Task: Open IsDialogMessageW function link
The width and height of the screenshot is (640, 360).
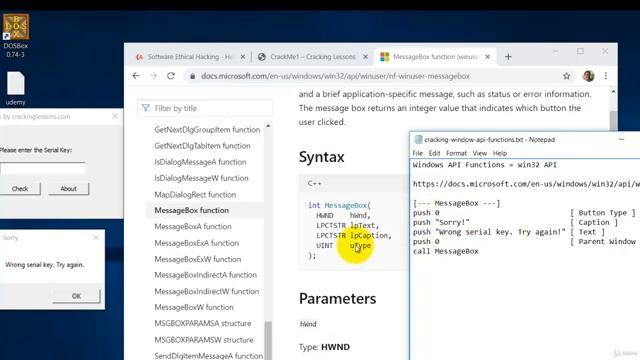Action: [x=201, y=178]
